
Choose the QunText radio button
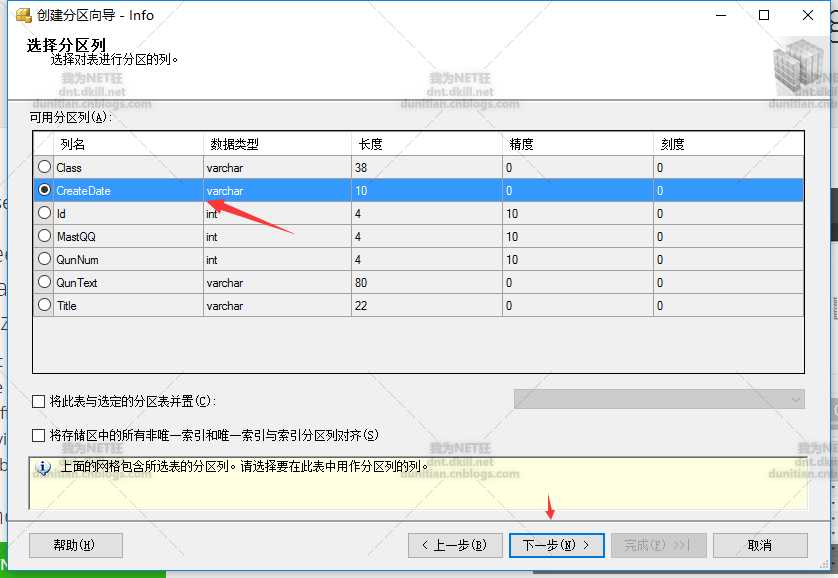44,282
